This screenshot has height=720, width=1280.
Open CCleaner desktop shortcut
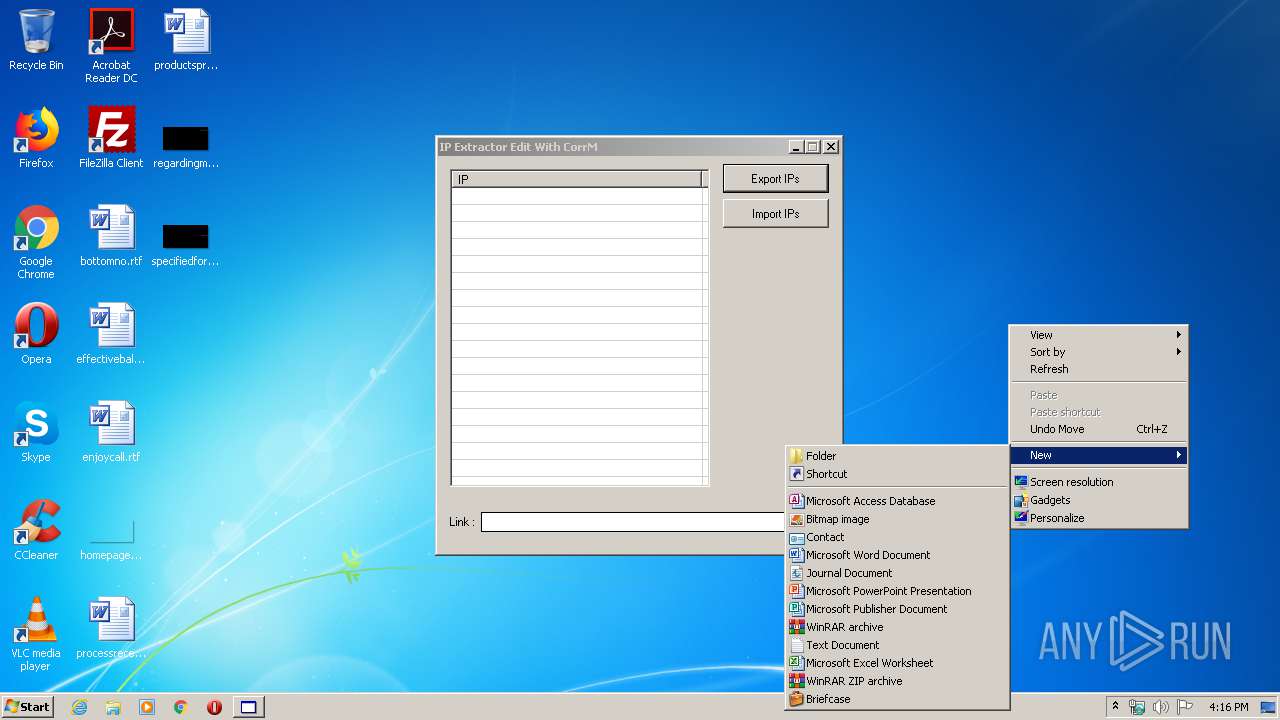pos(36,530)
